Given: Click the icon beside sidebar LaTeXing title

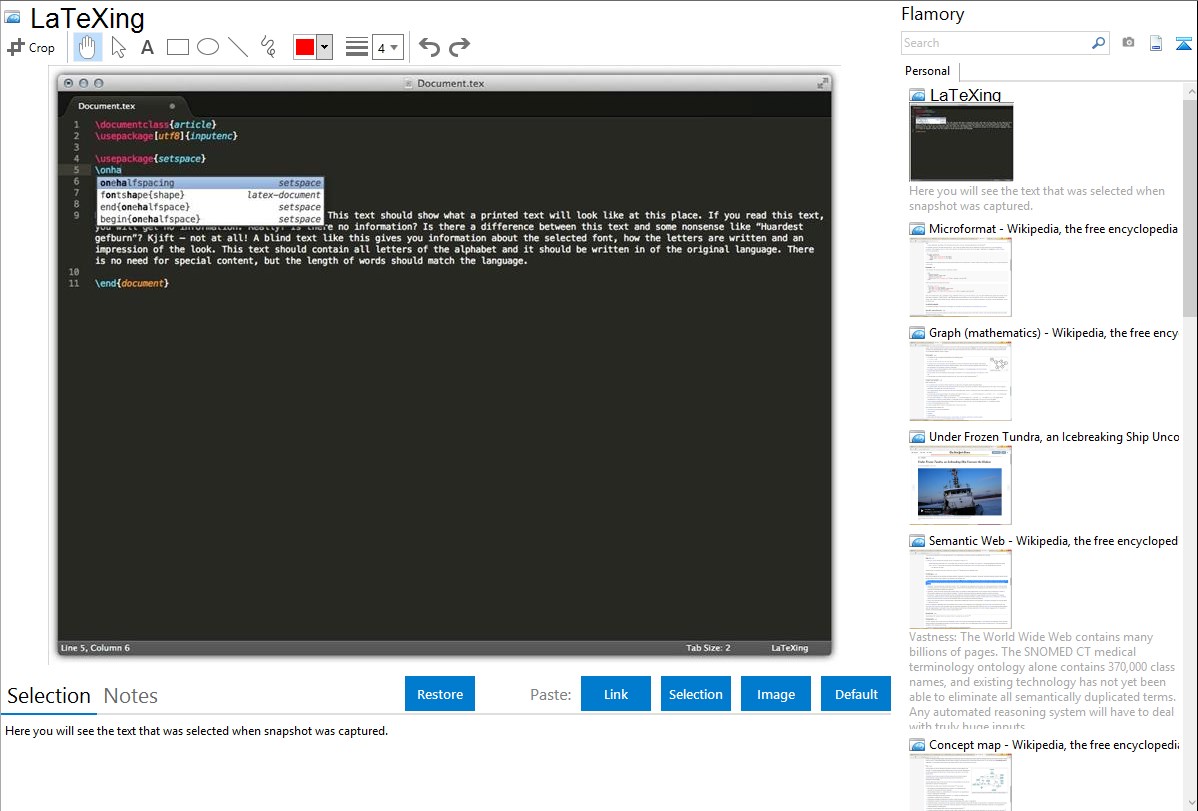Looking at the screenshot, I should (x=917, y=95).
